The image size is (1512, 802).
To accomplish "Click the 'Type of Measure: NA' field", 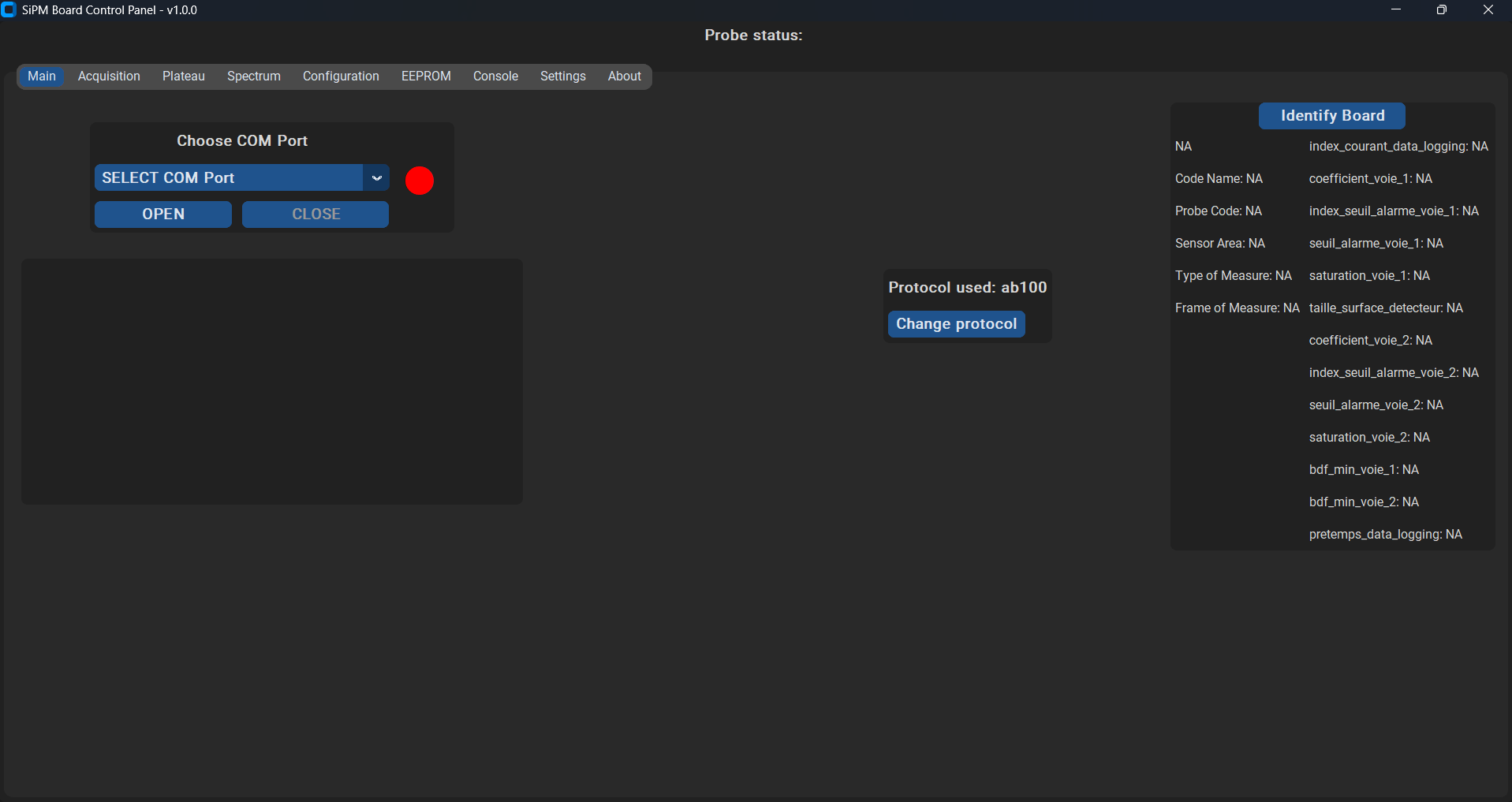I will click(x=1234, y=276).
